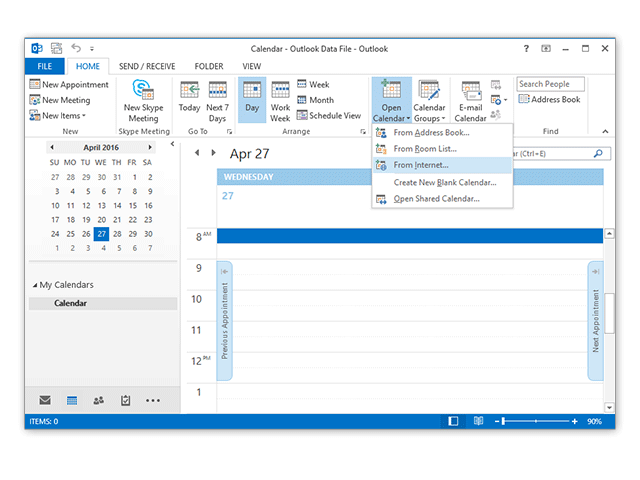Viewport: 640px width, 480px height.
Task: Start a New Skype Meeting
Action: [x=143, y=101]
